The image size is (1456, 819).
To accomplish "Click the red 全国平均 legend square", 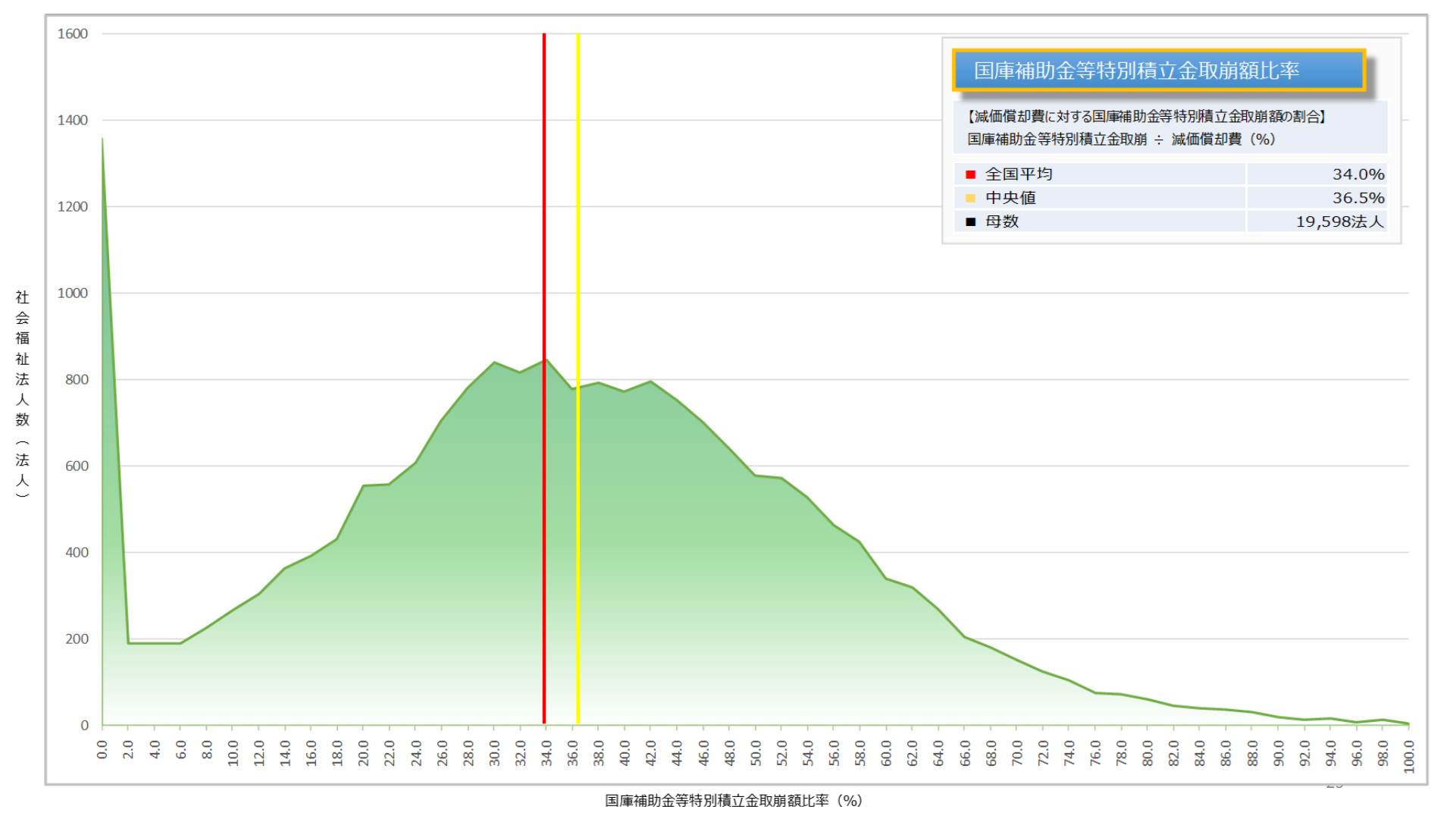I will [970, 174].
